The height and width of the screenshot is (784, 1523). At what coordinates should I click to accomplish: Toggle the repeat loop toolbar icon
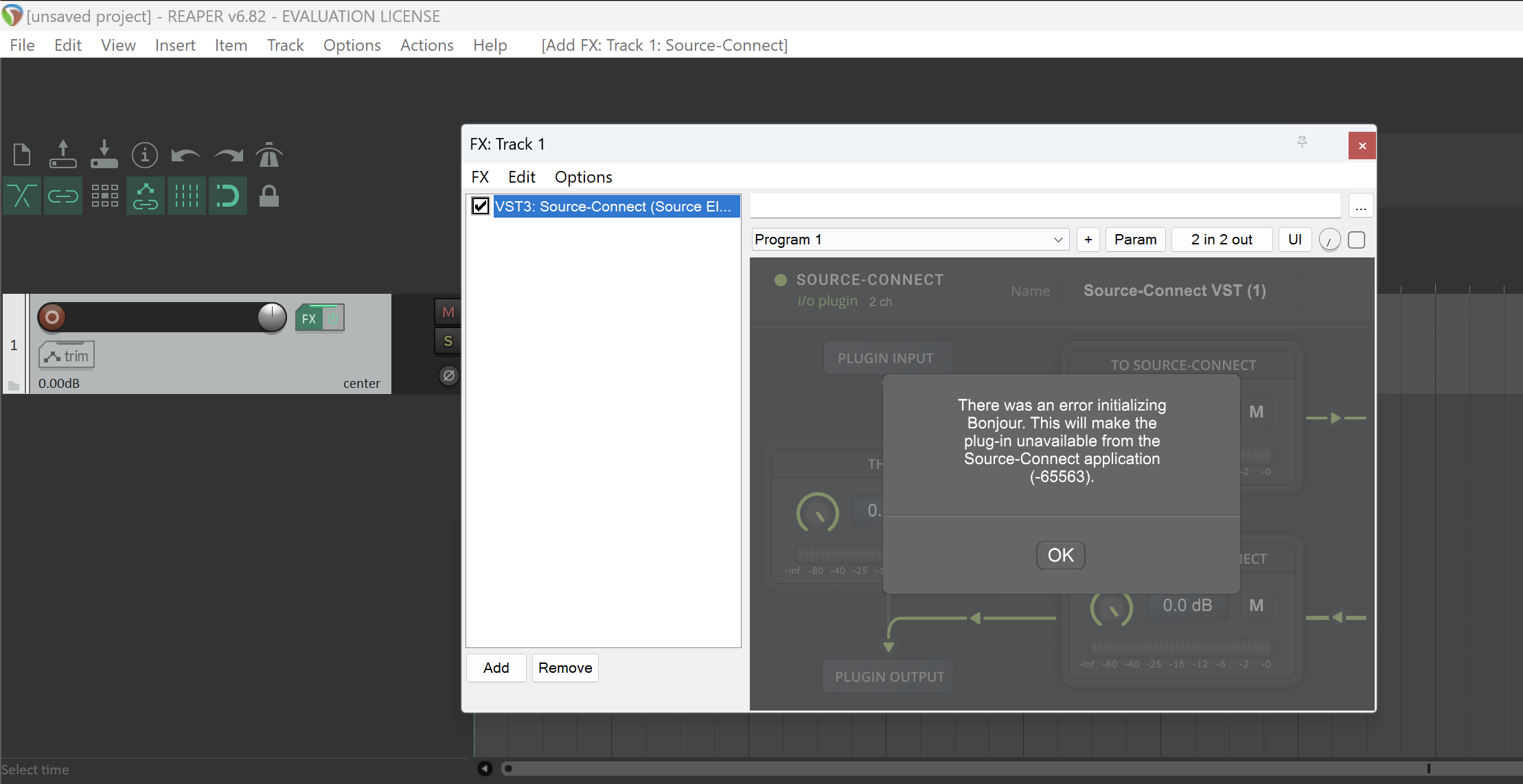pyautogui.click(x=227, y=196)
